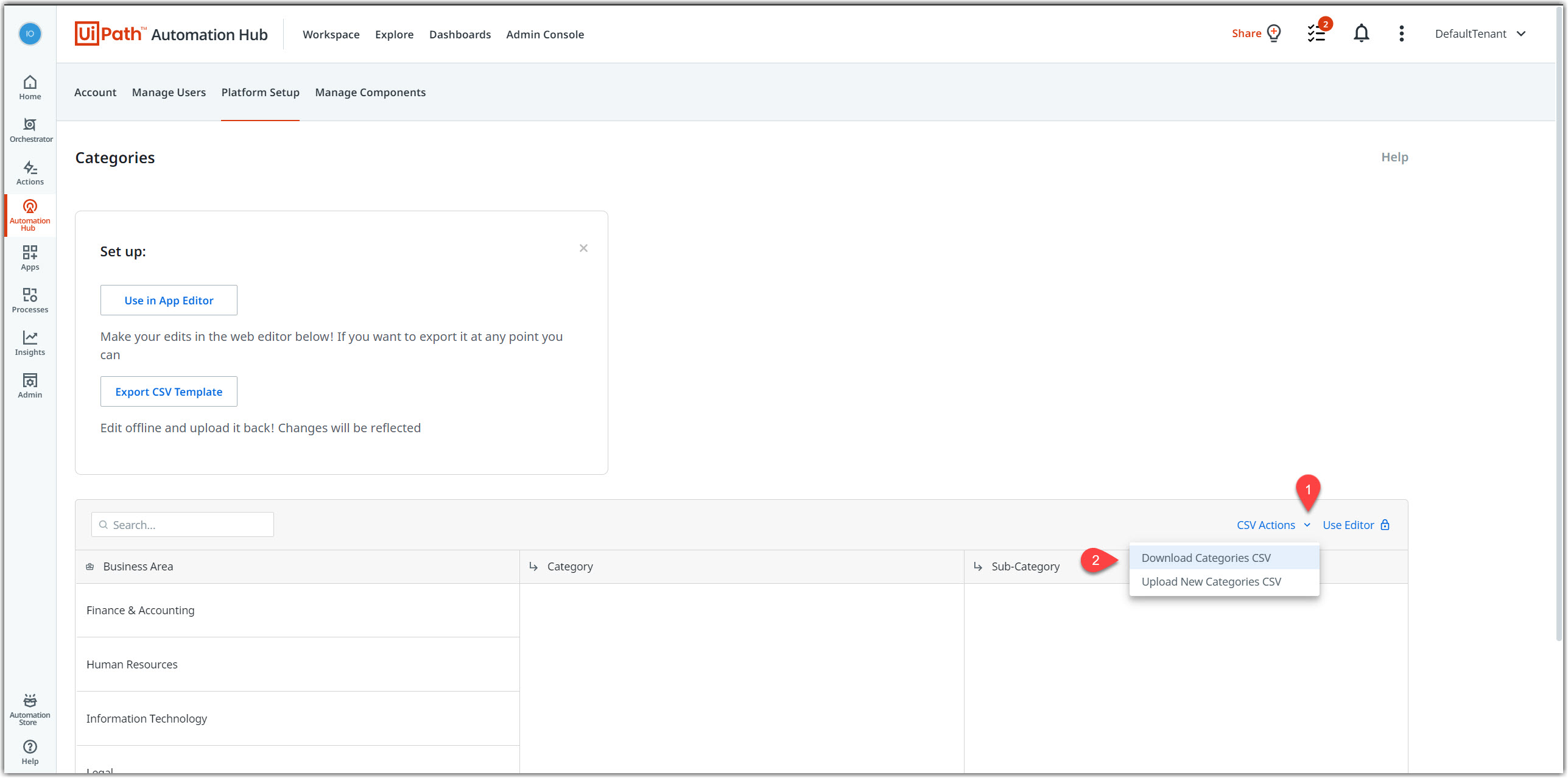Click the search magnifier icon
This screenshot has width=1568, height=778.
pyautogui.click(x=104, y=525)
